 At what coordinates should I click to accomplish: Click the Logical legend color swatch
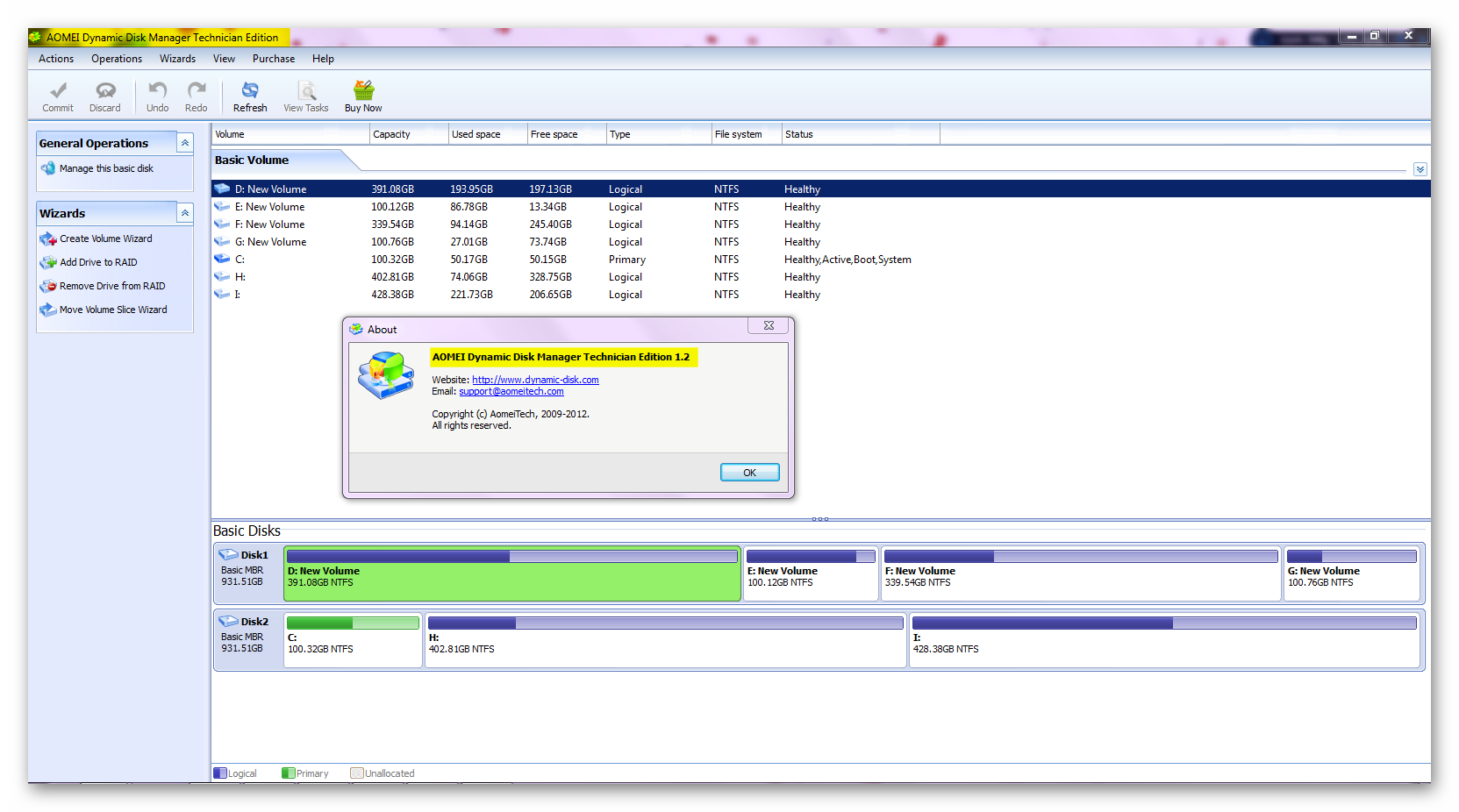tap(220, 773)
